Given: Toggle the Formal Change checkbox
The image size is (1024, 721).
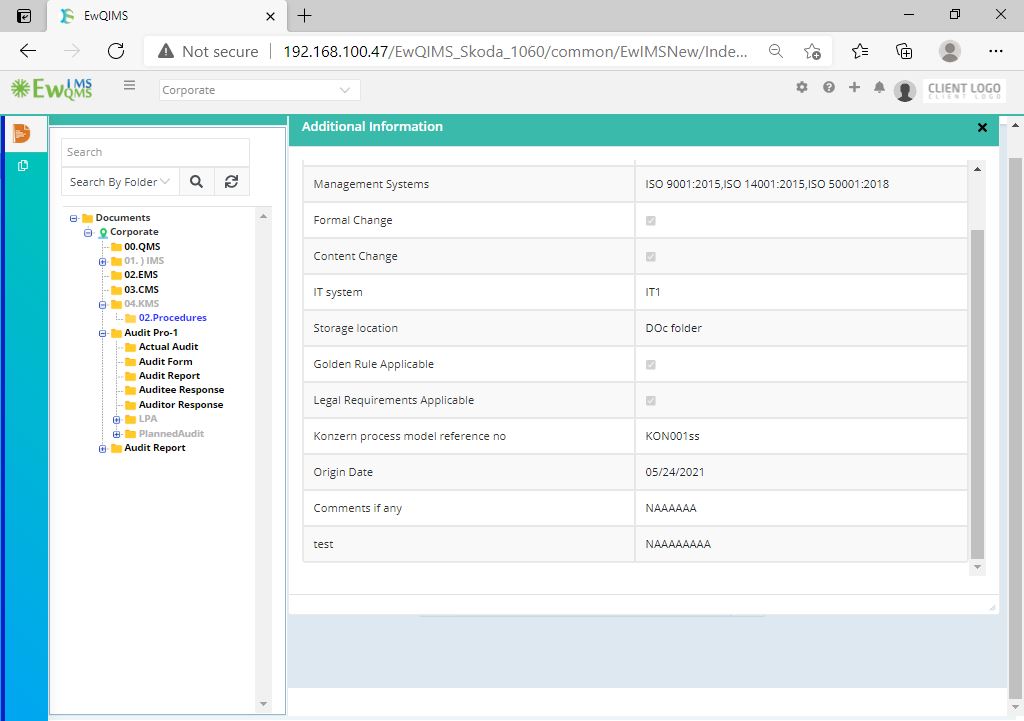Looking at the screenshot, I should [650, 221].
